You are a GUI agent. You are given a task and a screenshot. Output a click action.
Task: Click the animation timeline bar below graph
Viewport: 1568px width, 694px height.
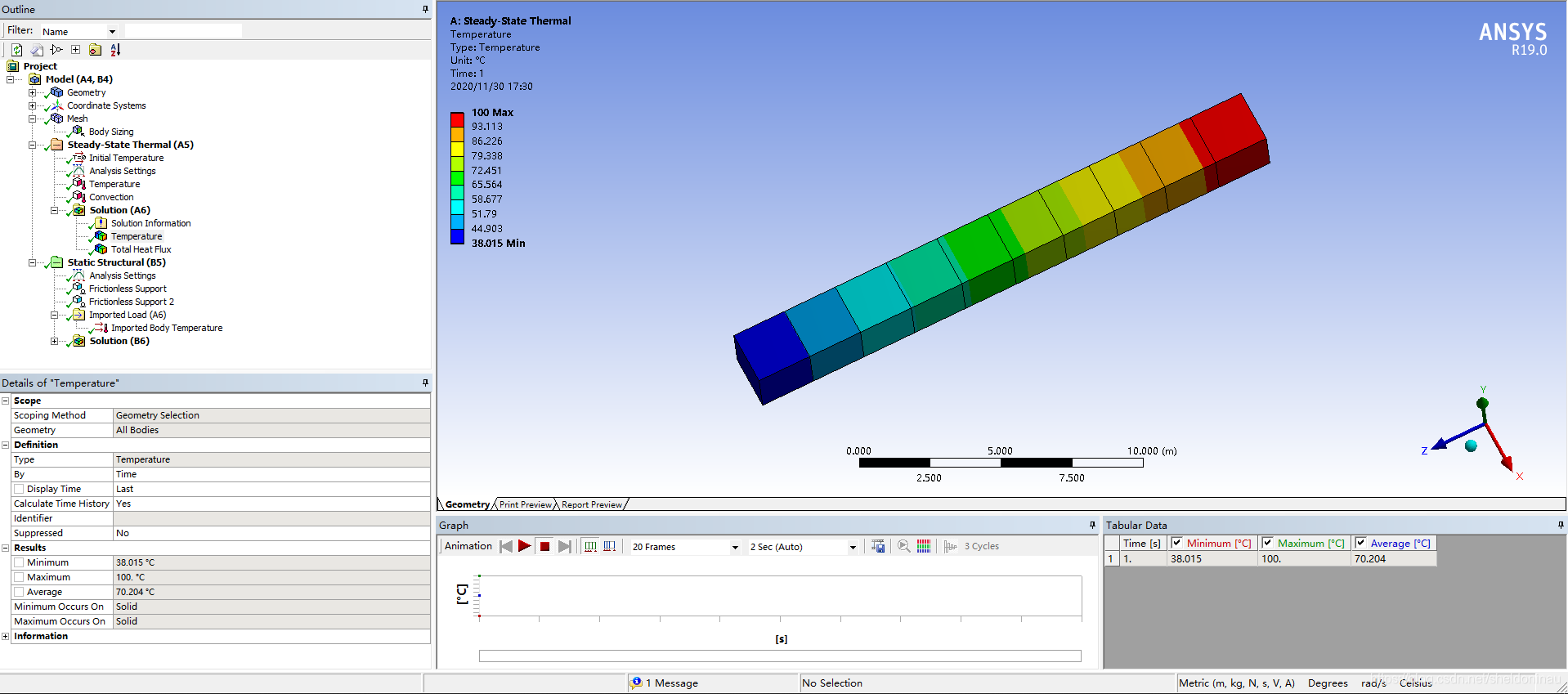coord(780,656)
